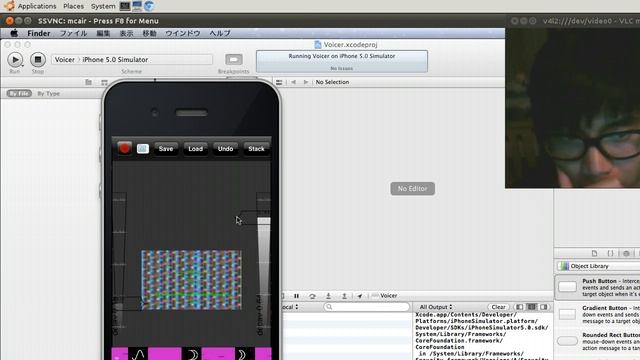The width and height of the screenshot is (640, 360).
Task: Click the code snippet library braces icon
Action: (610, 253)
